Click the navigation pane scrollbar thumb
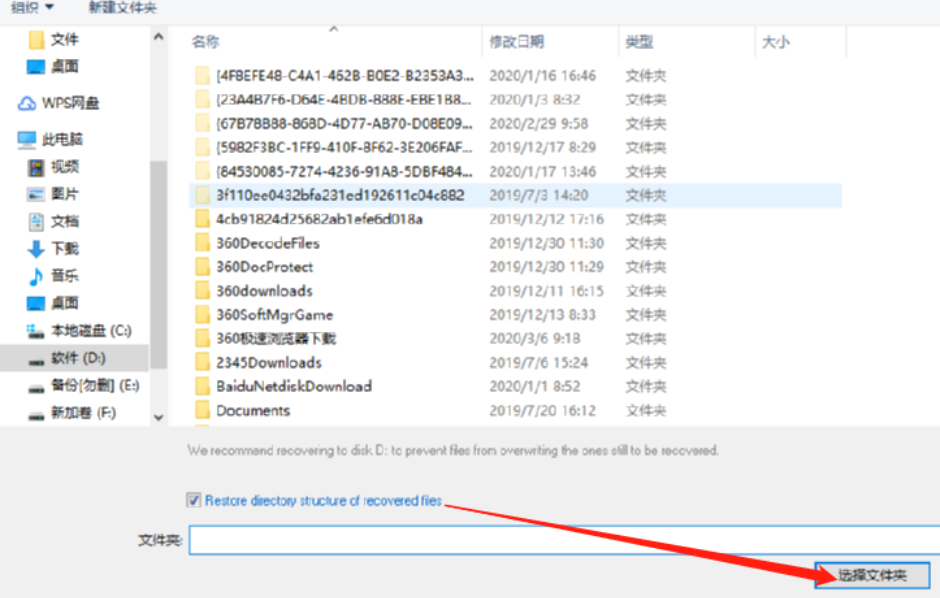Viewport: 940px width, 598px height. coord(158,264)
